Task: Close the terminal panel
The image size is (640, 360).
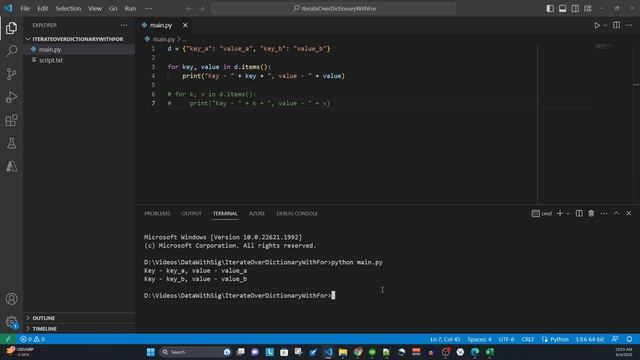Action: [x=629, y=213]
